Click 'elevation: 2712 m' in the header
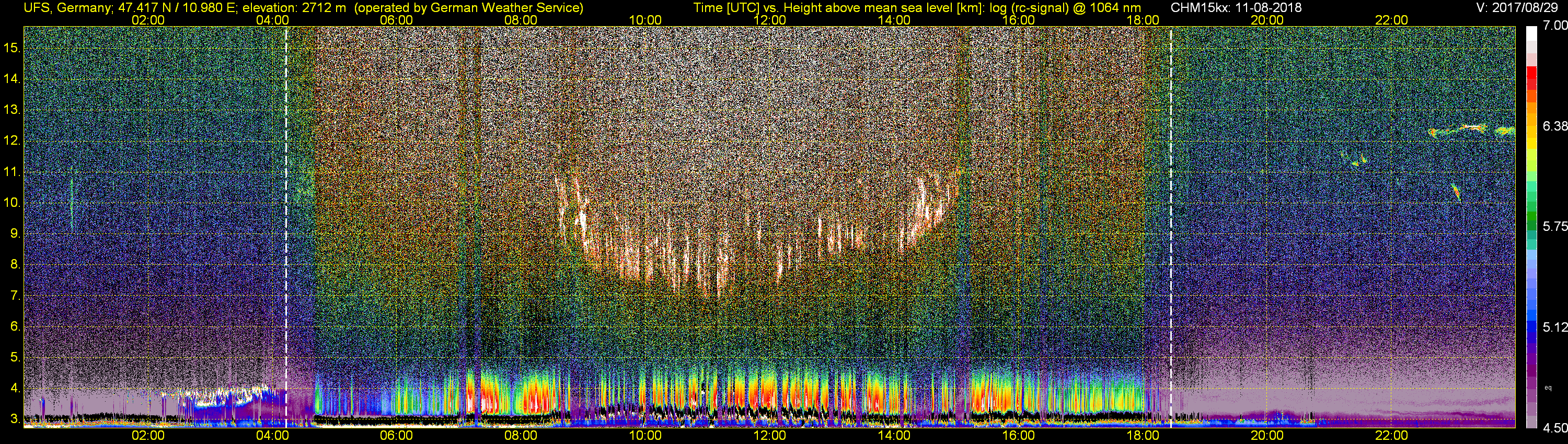The width and height of the screenshot is (1568, 444). (x=295, y=8)
